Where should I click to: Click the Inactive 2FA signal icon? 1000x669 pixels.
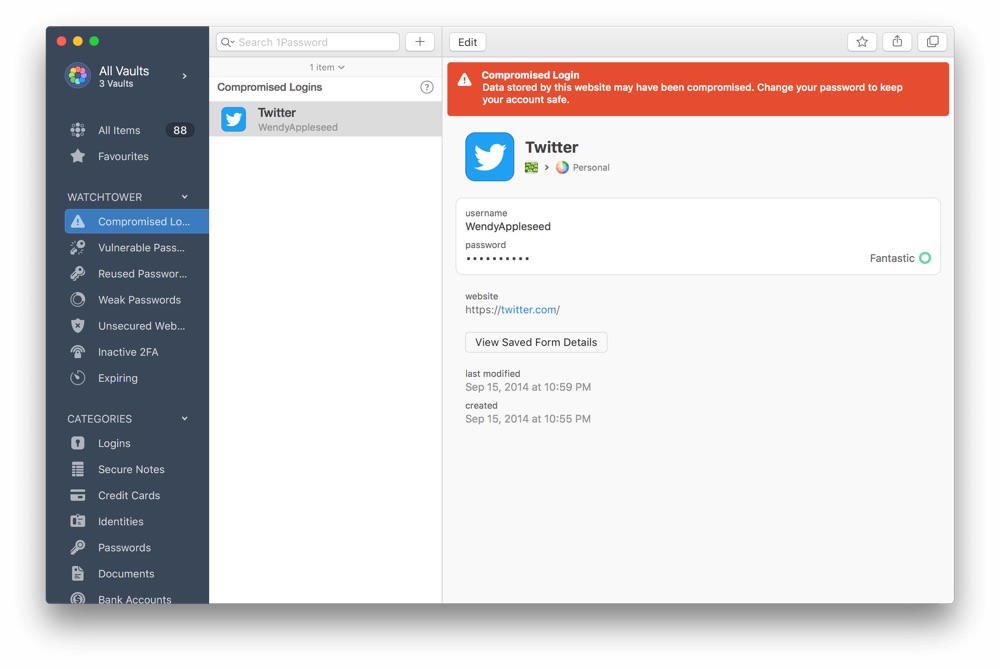(x=78, y=352)
